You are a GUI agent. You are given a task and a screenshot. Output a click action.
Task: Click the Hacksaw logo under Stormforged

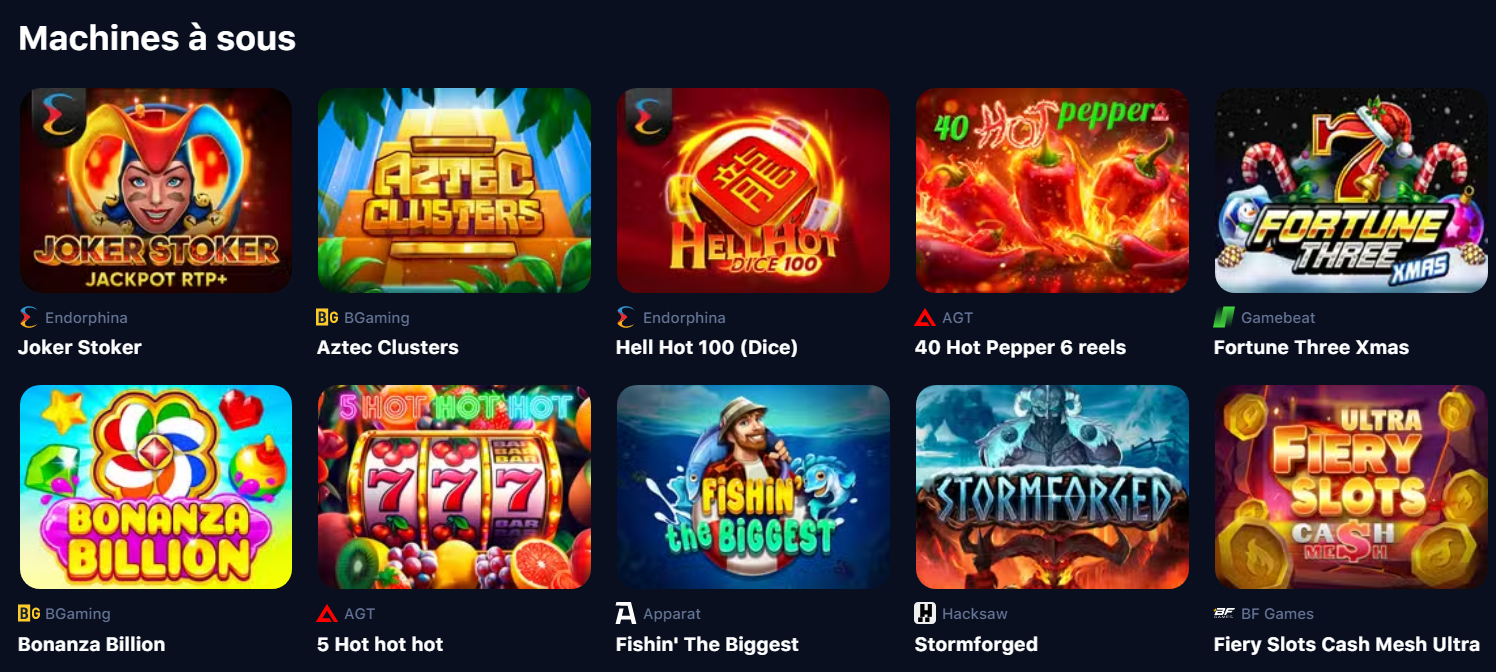coord(925,614)
